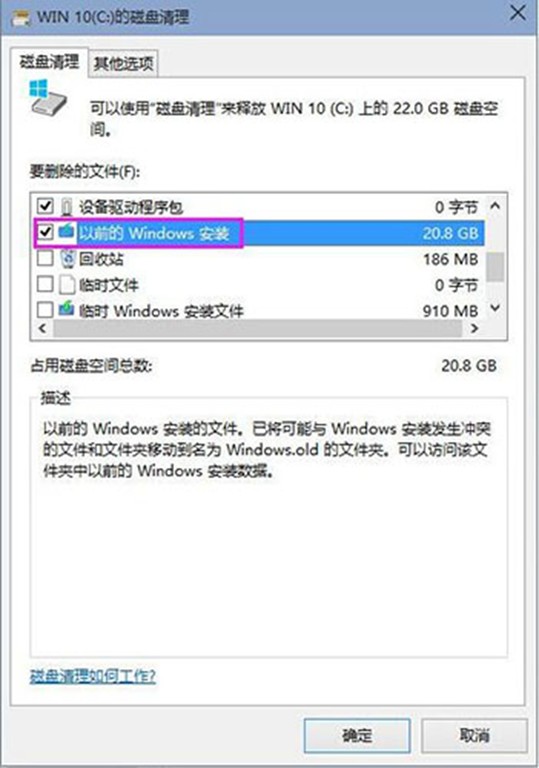Check the 回收站 checkbox

[x=45, y=258]
